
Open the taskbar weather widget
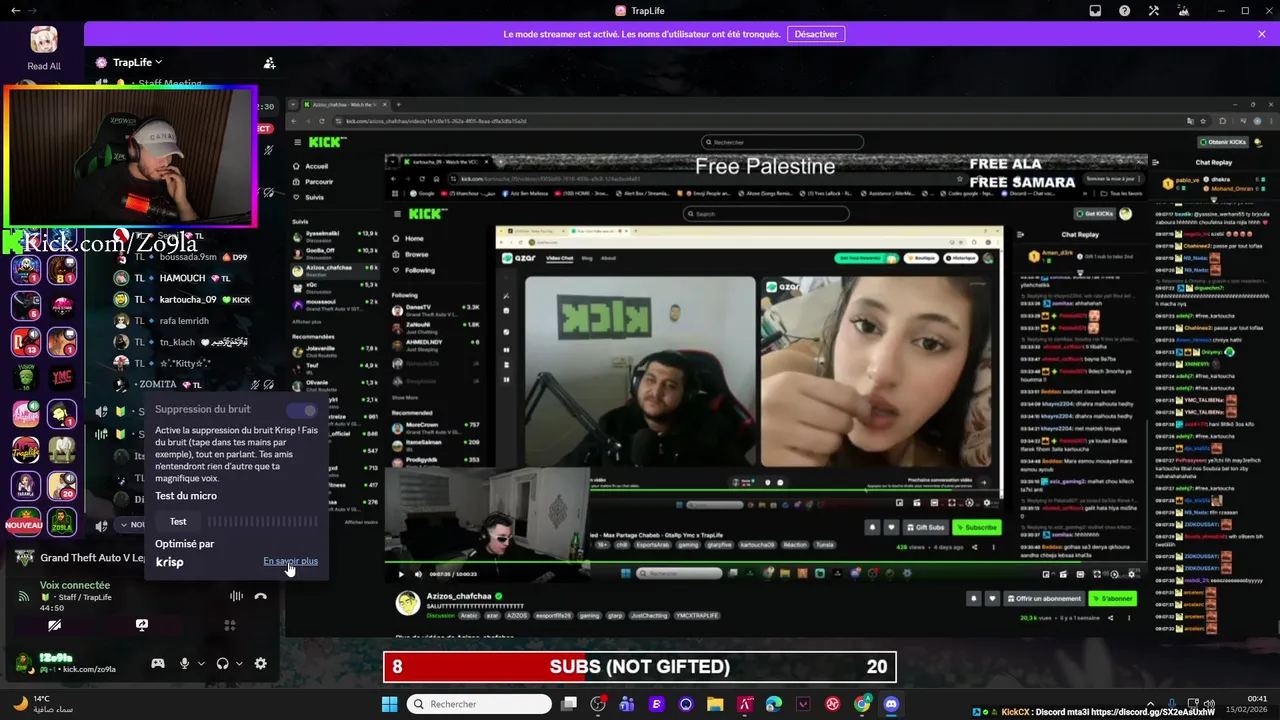coord(41,704)
